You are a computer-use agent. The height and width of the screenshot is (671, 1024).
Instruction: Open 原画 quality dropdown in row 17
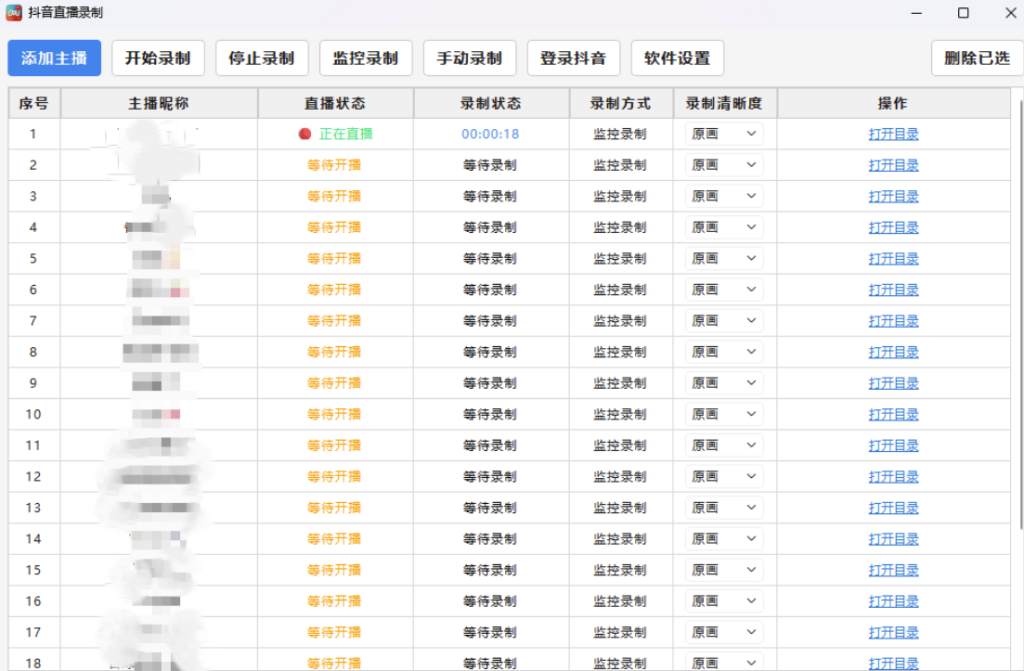(724, 632)
